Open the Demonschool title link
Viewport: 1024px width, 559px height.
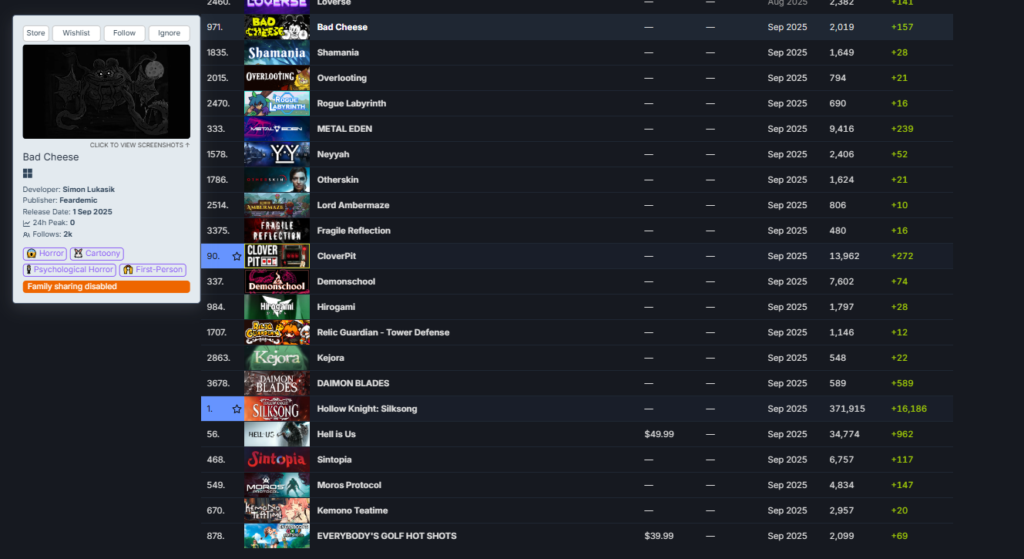[346, 282]
